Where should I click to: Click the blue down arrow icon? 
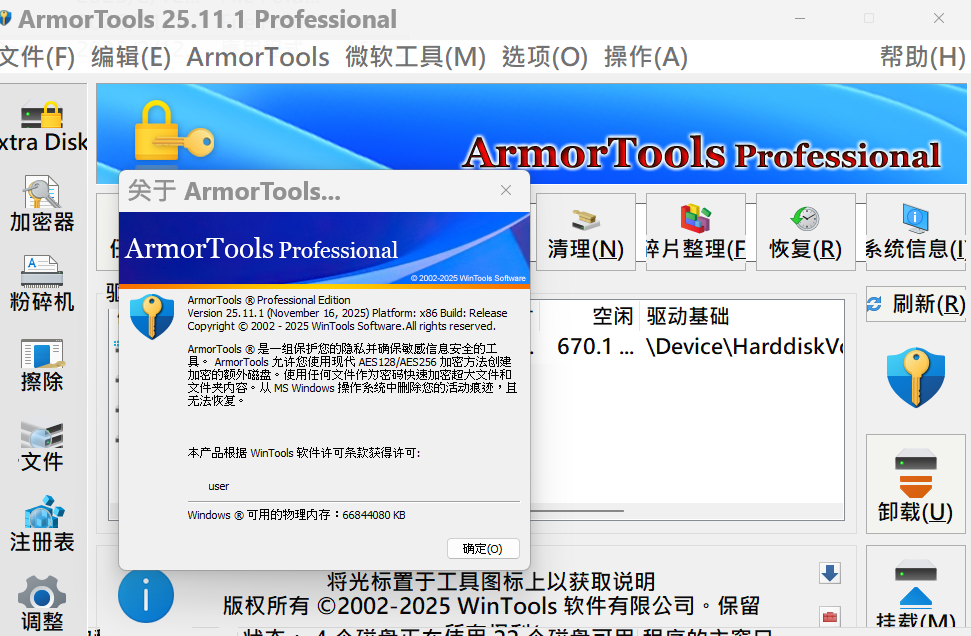(x=829, y=573)
